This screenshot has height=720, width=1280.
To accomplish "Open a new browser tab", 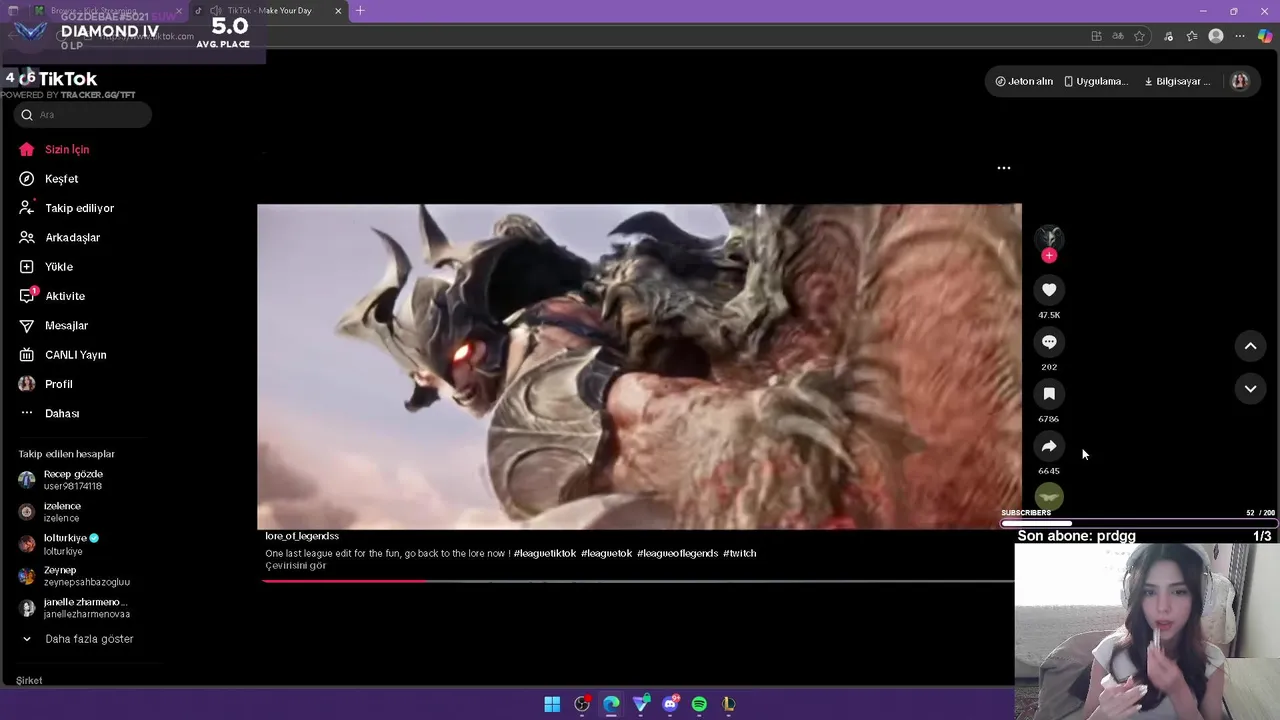I will click(360, 11).
